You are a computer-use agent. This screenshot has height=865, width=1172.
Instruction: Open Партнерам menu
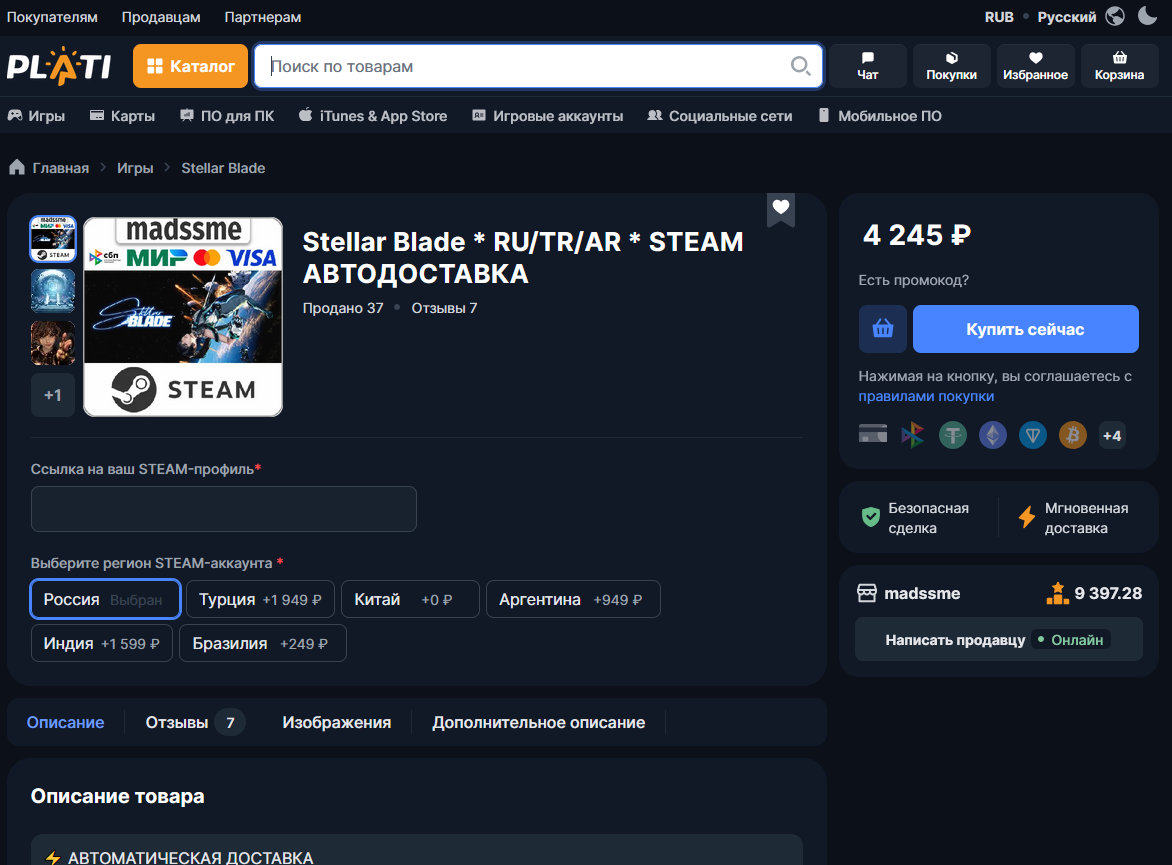click(263, 16)
